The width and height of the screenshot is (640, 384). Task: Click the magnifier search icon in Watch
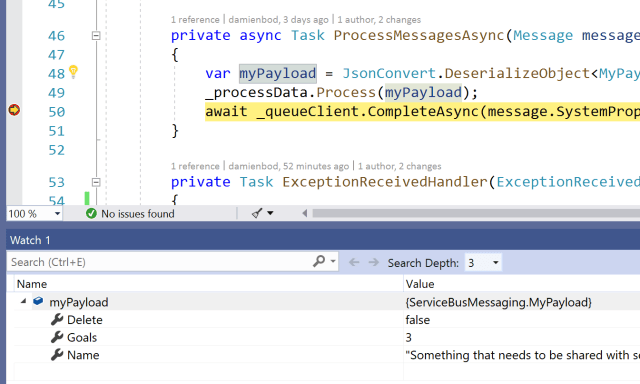coord(319,261)
